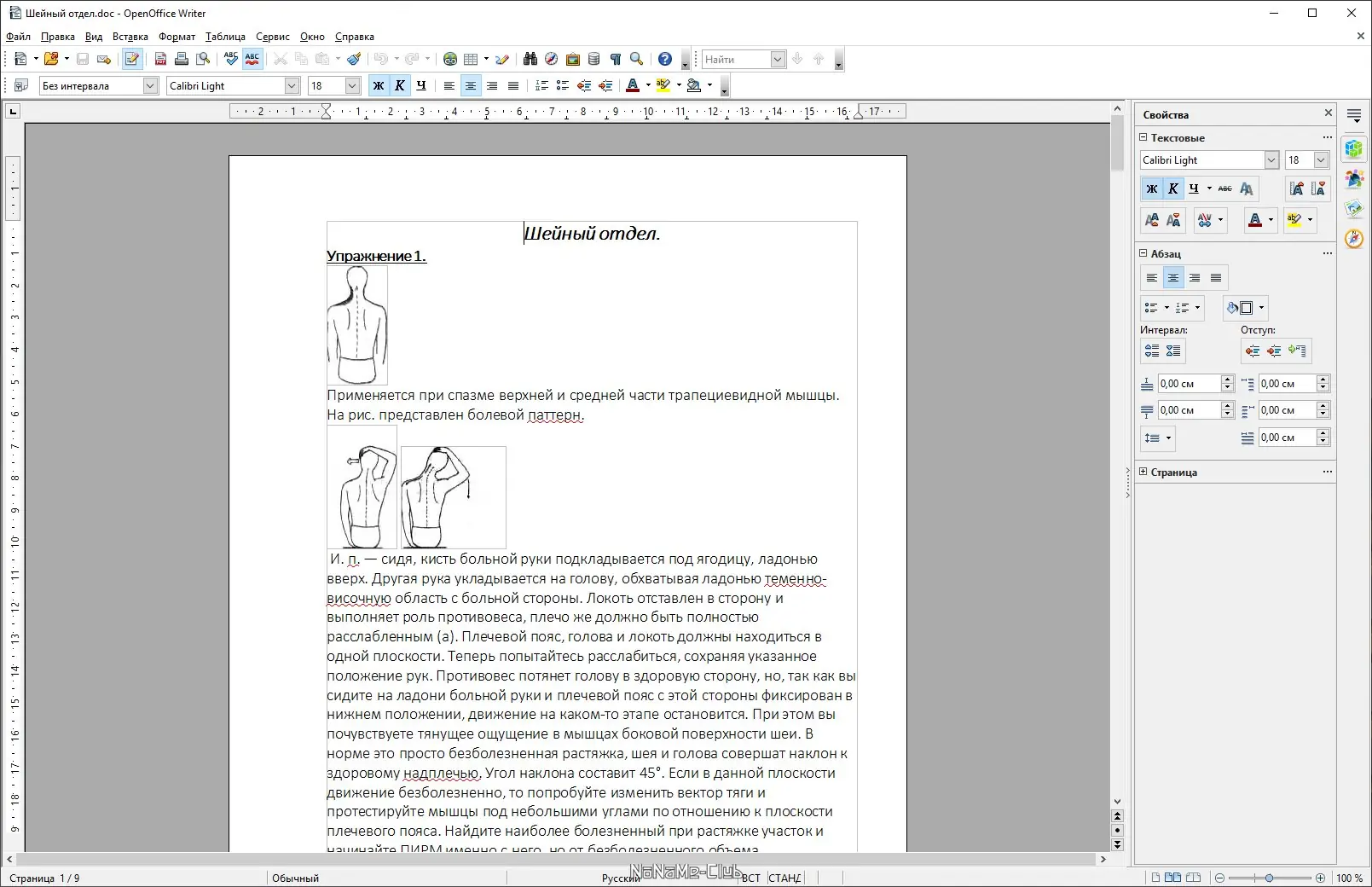Open the Gallery panel in the sidebar
Viewport: 1372px width, 887px height.
coord(1353,209)
